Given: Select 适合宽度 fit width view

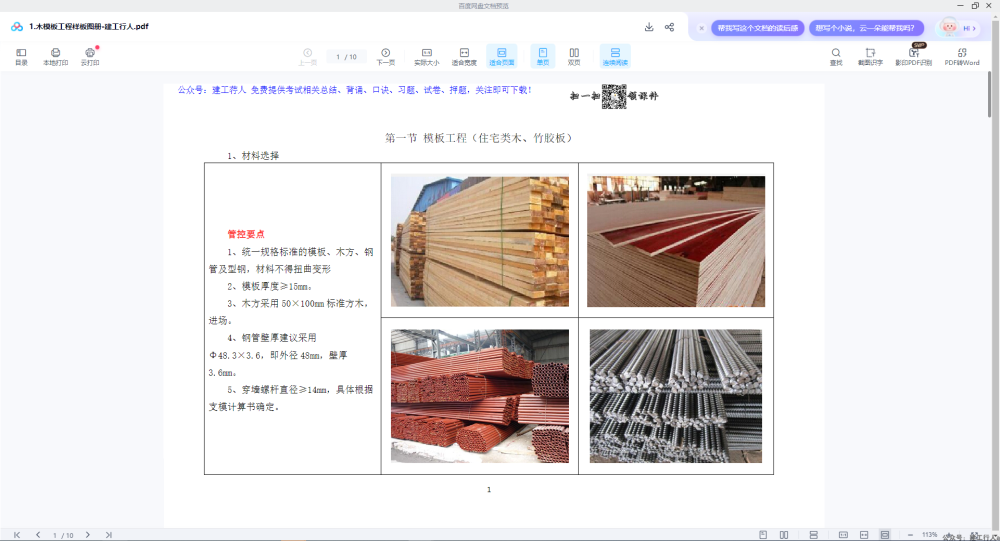Looking at the screenshot, I should click(464, 56).
